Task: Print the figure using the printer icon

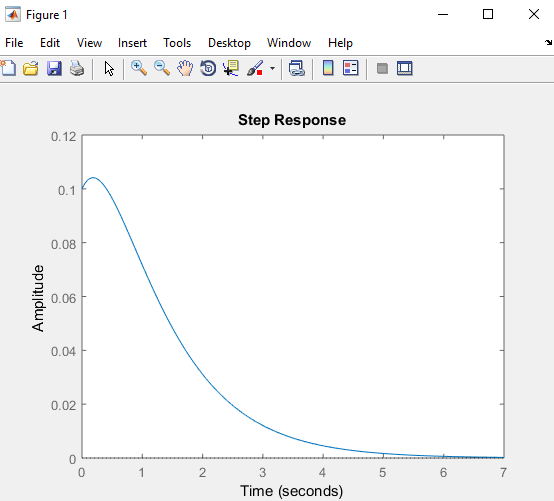Action: click(77, 68)
